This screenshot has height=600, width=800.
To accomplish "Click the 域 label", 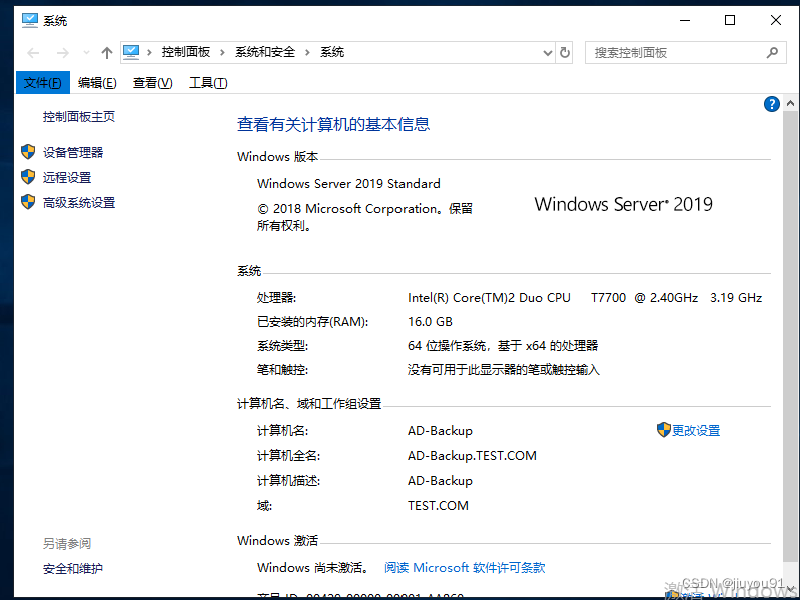I will coord(264,506).
